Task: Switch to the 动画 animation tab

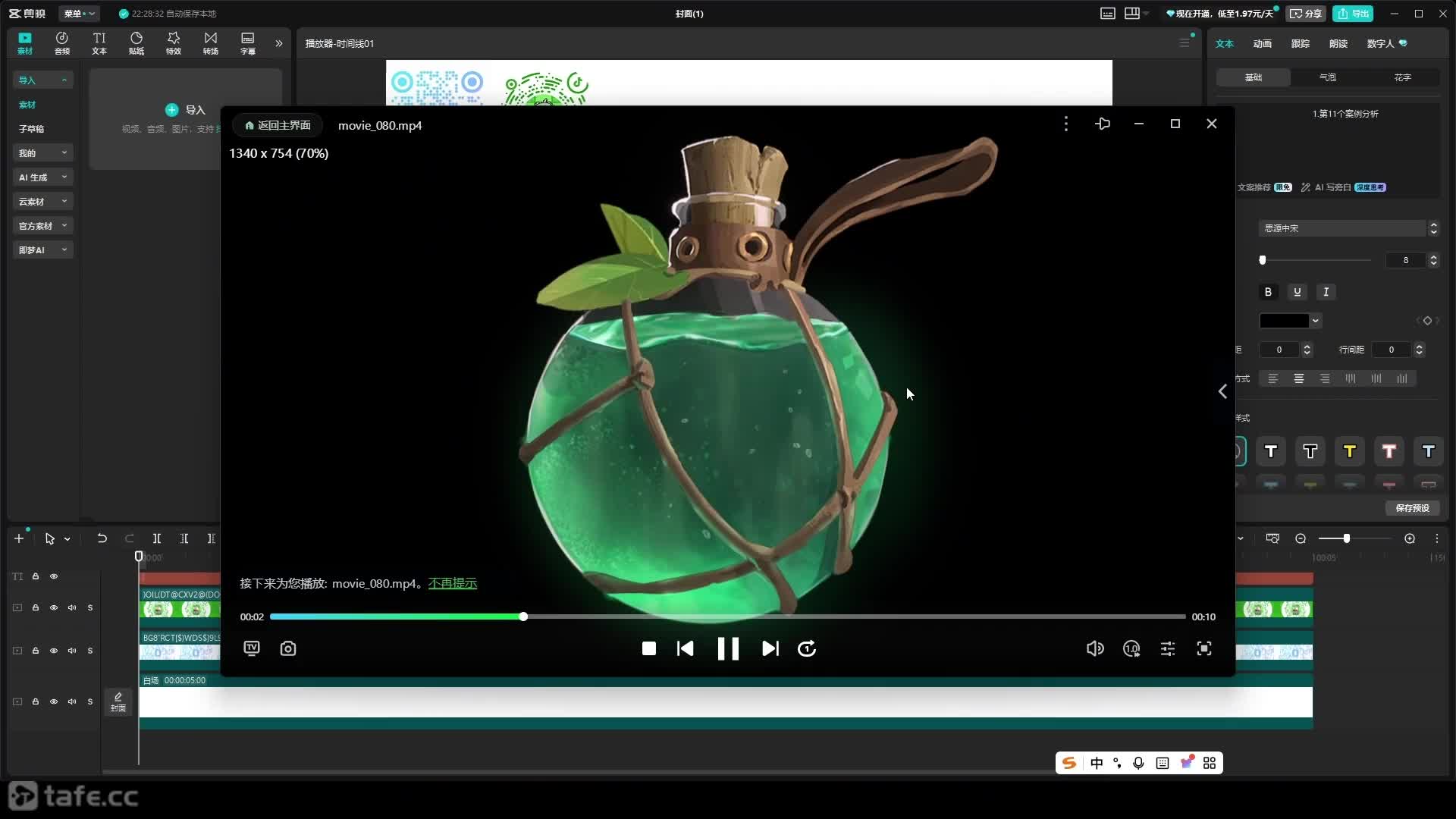Action: 1263,43
